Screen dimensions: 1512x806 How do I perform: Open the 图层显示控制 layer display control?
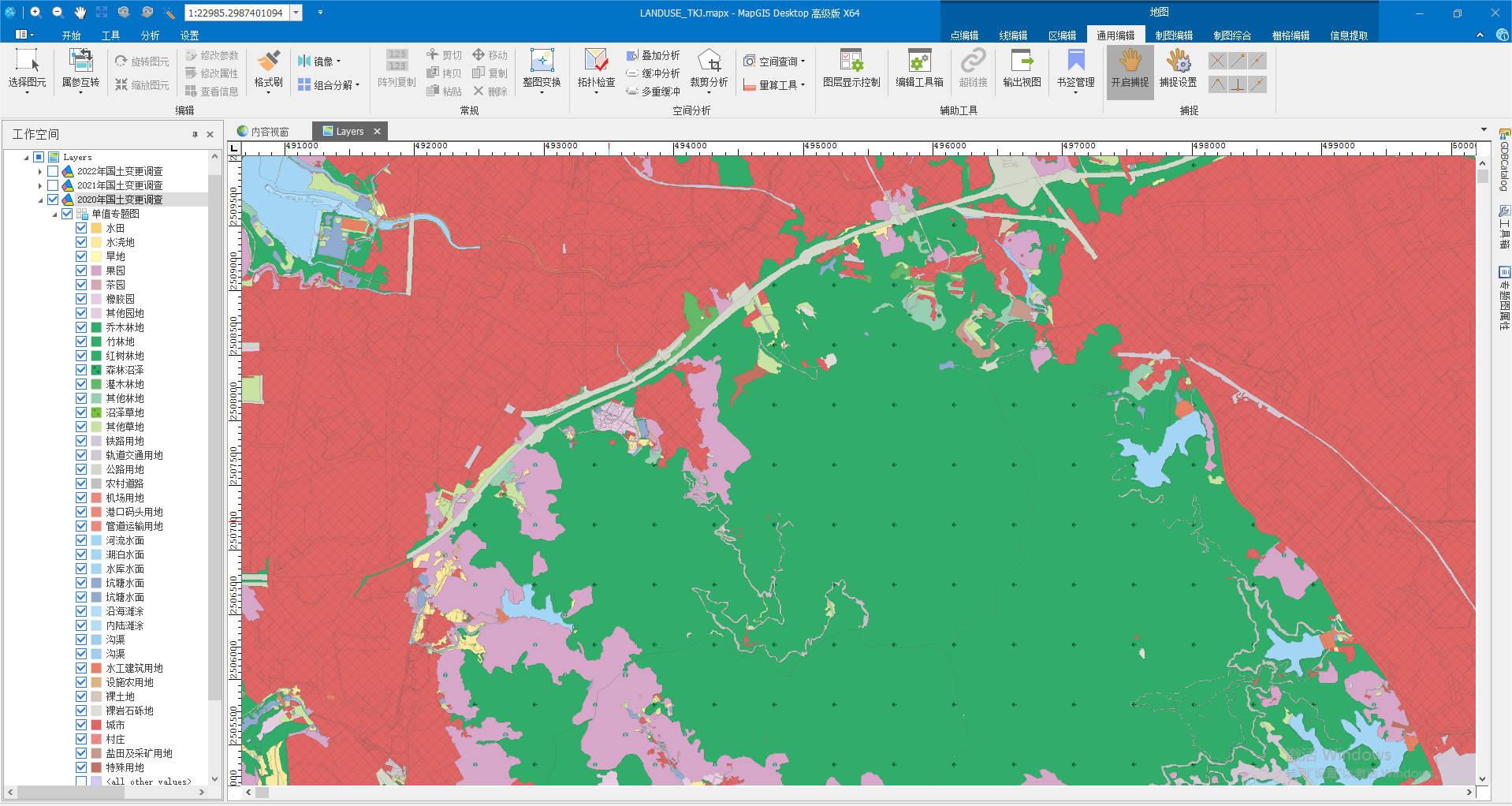[851, 62]
